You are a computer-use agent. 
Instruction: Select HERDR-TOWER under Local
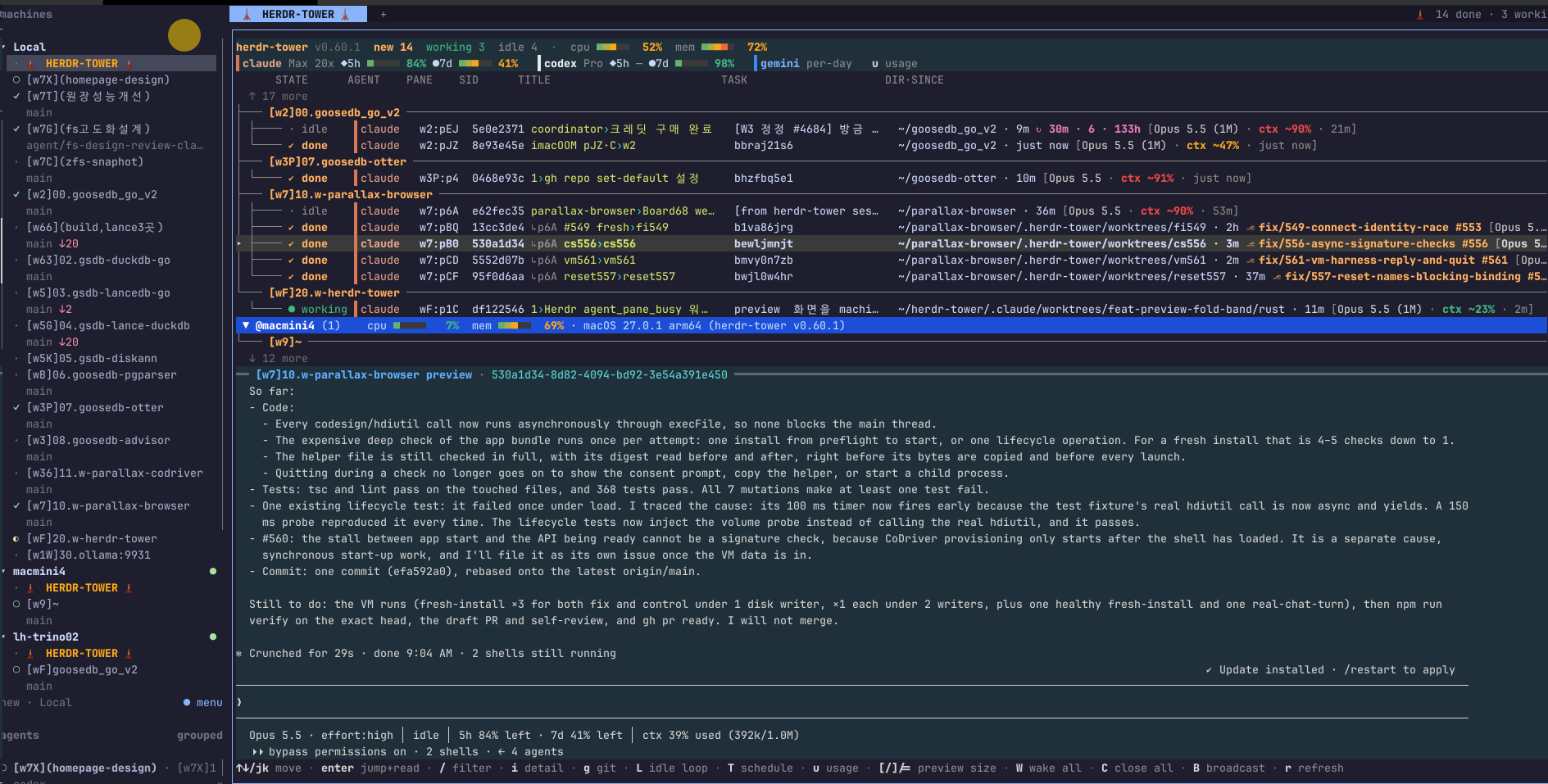pos(111,63)
